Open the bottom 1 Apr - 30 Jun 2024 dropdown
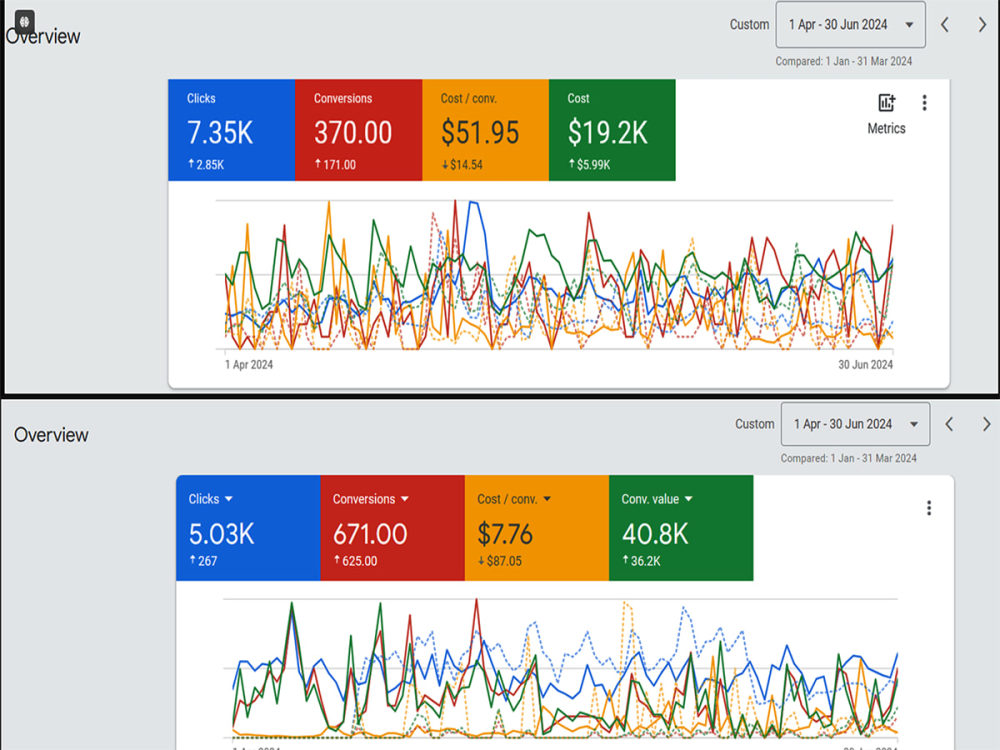Viewport: 1000px width, 750px height. (x=855, y=424)
